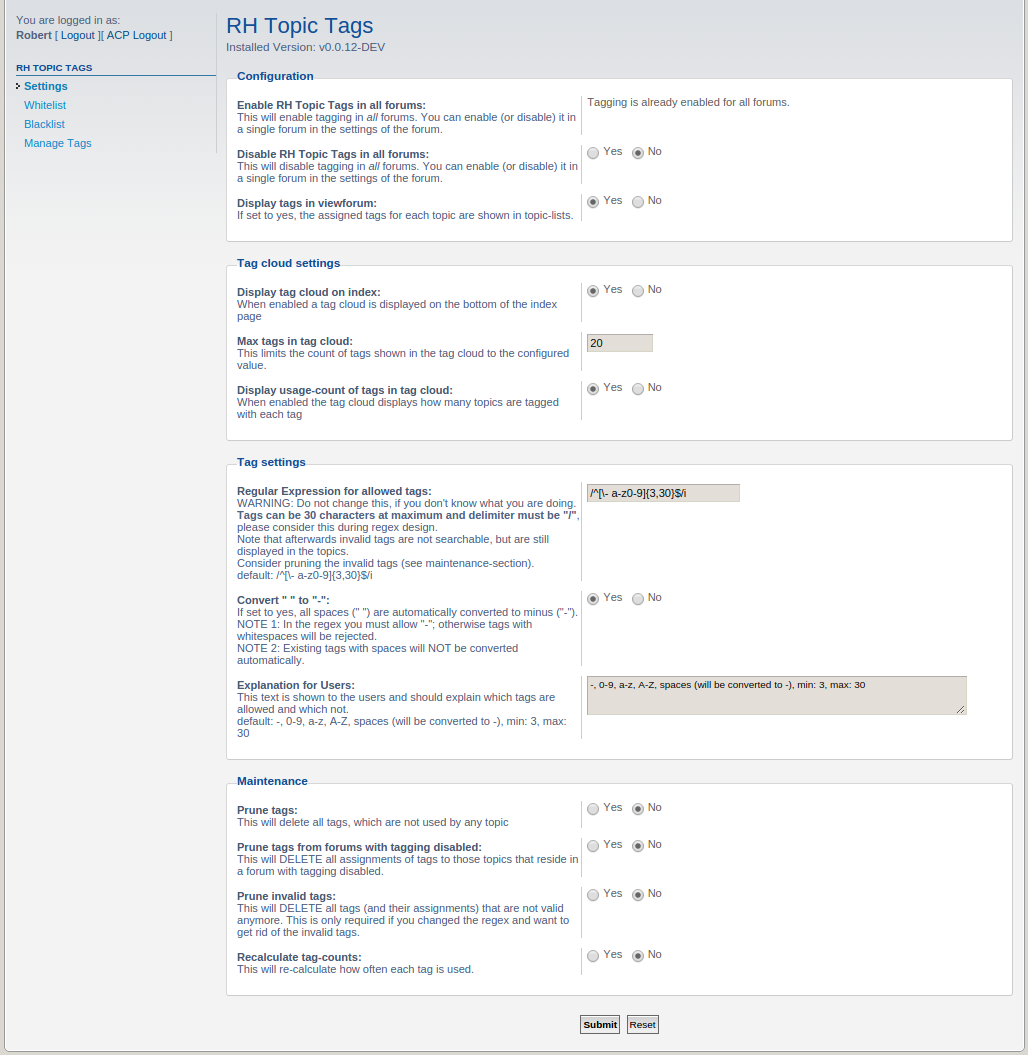Open the Blacklist menu item

tap(44, 124)
